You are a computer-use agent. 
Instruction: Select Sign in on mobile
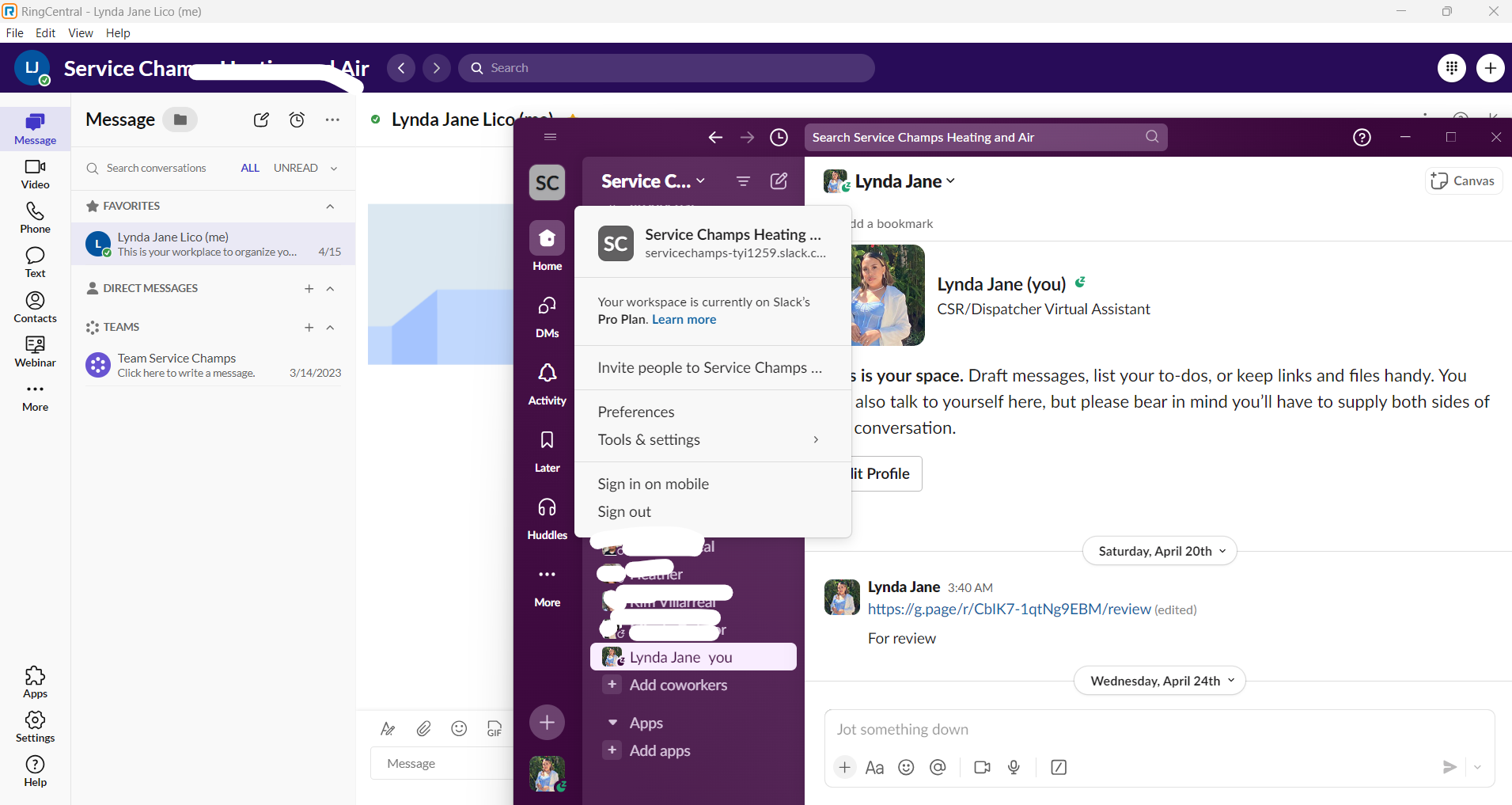654,484
